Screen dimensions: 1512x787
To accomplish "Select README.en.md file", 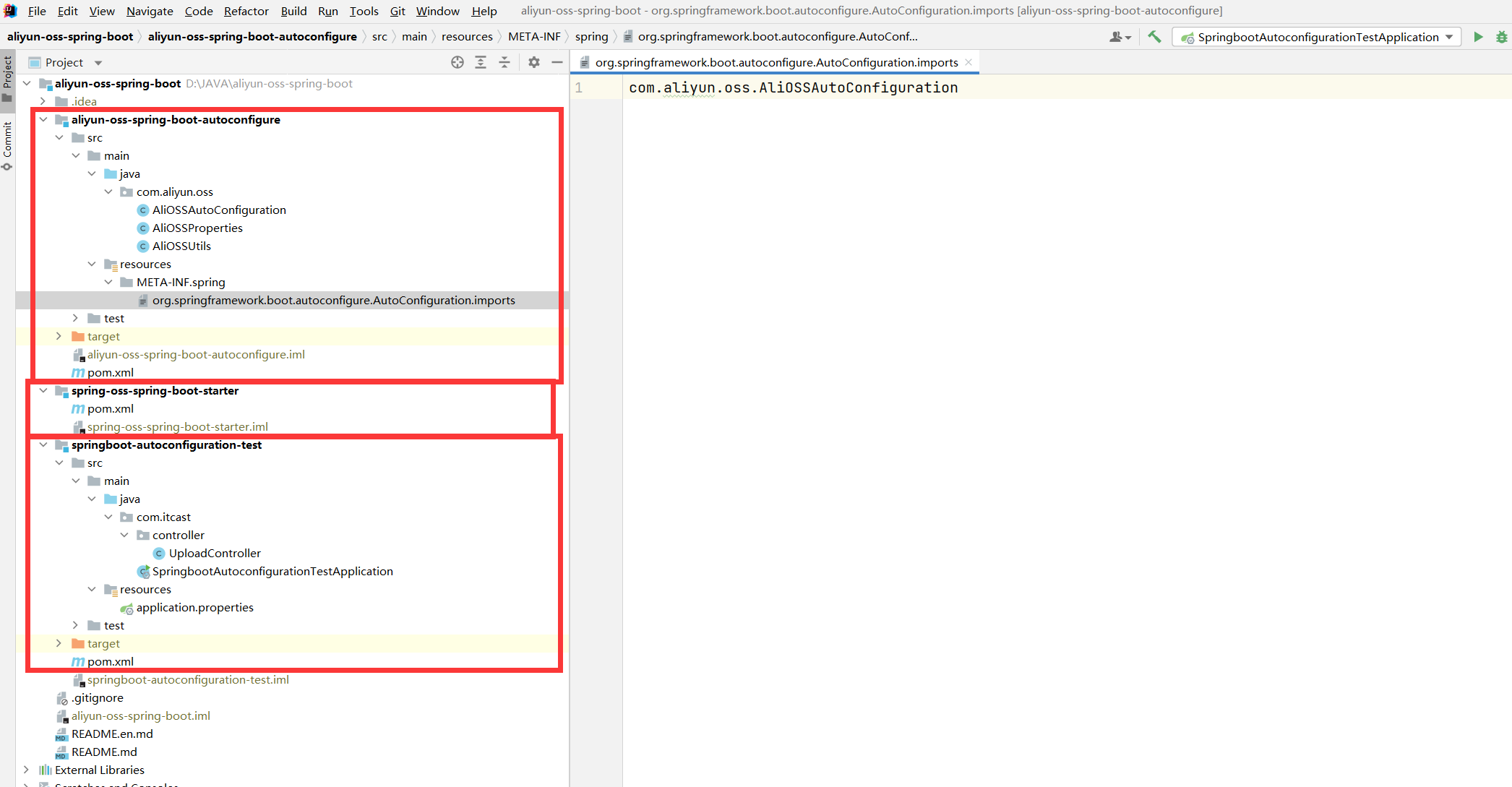I will point(112,734).
